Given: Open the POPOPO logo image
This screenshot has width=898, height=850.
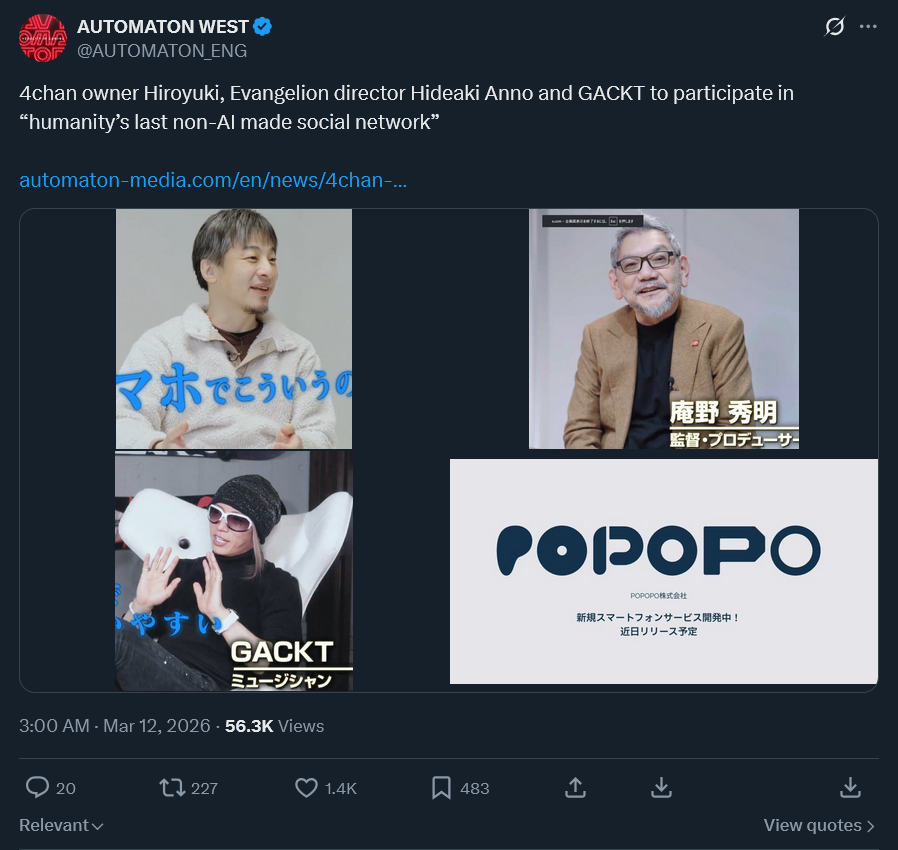Looking at the screenshot, I should [664, 571].
